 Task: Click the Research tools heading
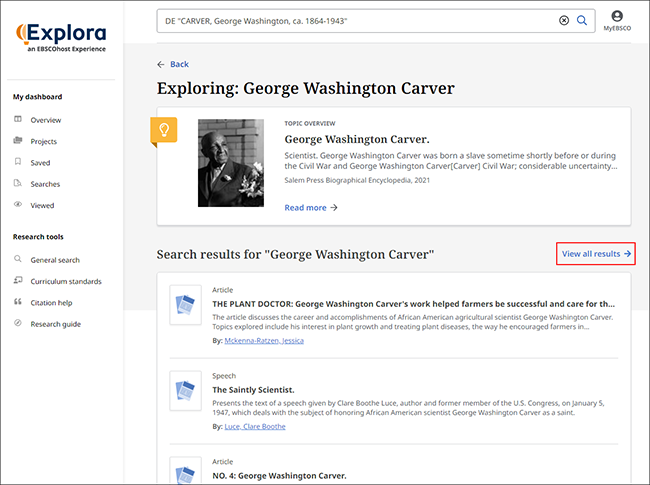[38, 237]
